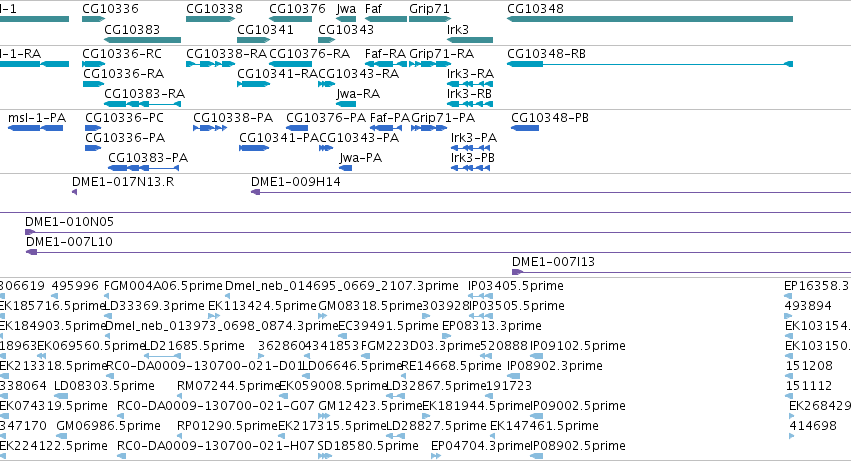Open the Faf gene feature
The image size is (851, 461).
pyautogui.click(x=386, y=19)
